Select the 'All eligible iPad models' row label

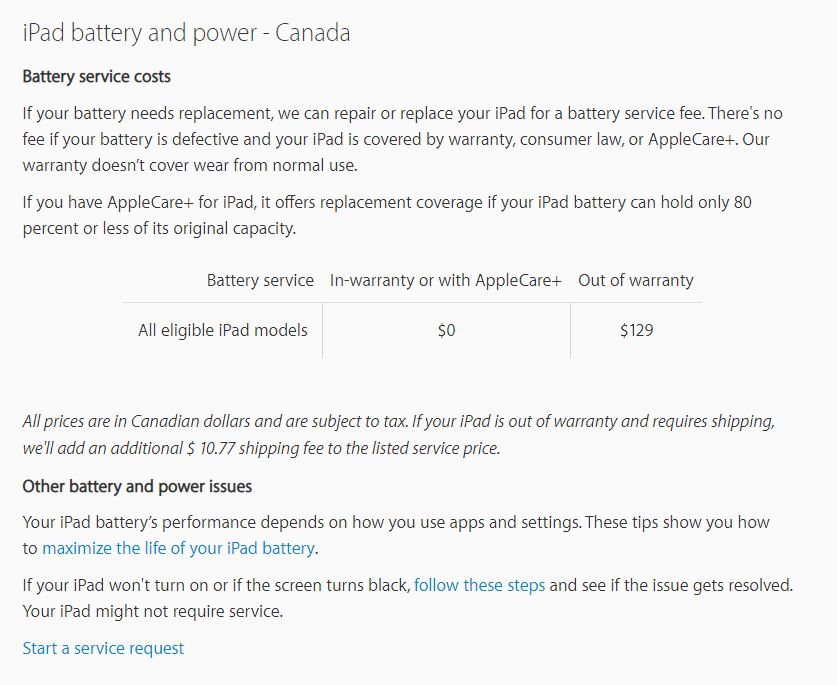click(x=223, y=330)
